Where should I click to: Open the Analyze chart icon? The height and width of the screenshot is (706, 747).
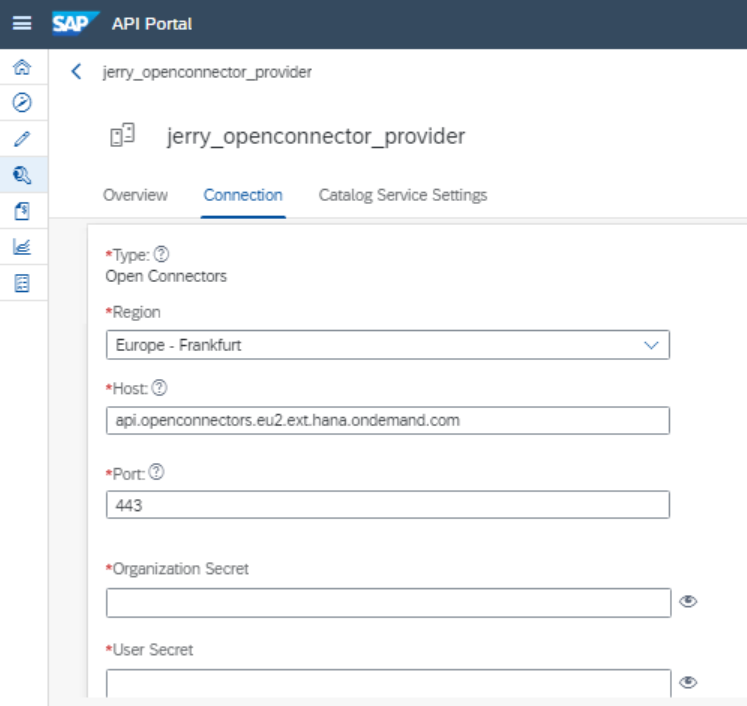(x=22, y=247)
